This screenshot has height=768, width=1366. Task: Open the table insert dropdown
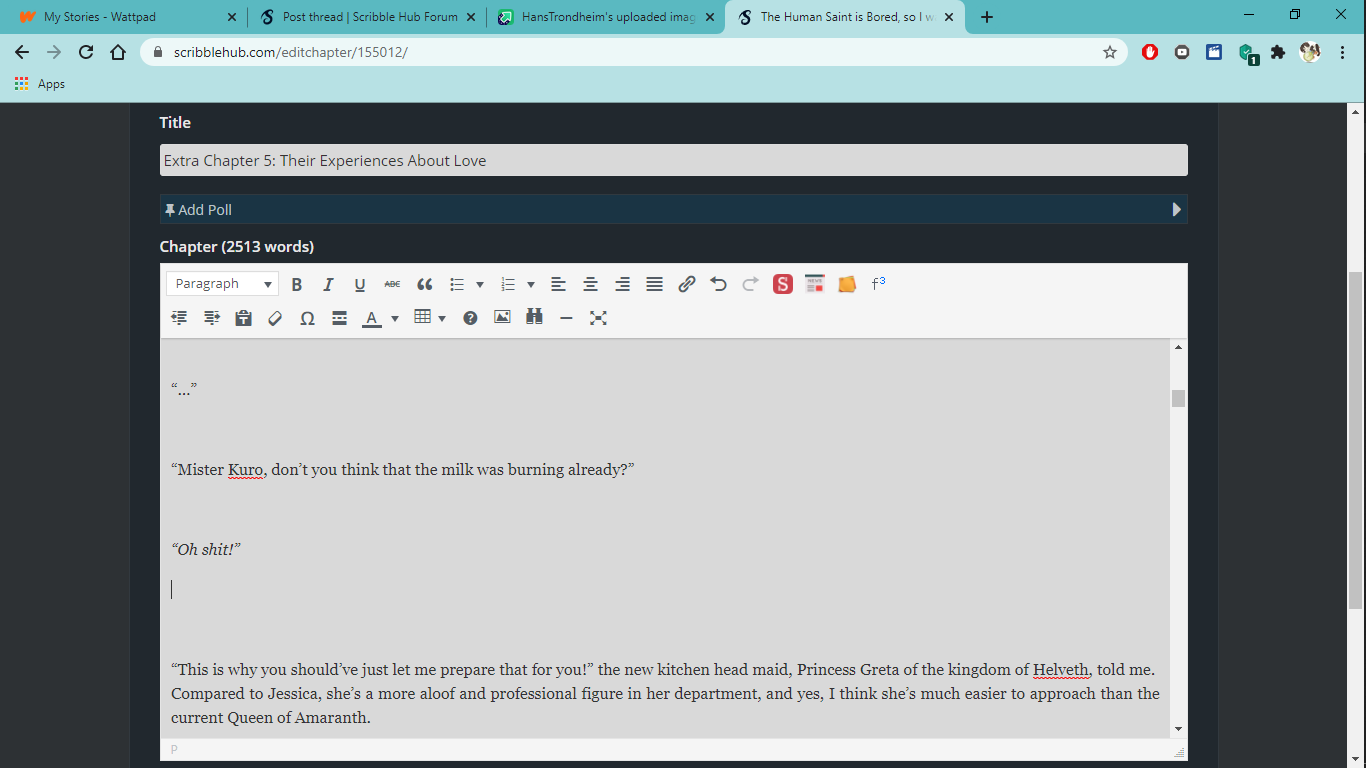point(442,318)
